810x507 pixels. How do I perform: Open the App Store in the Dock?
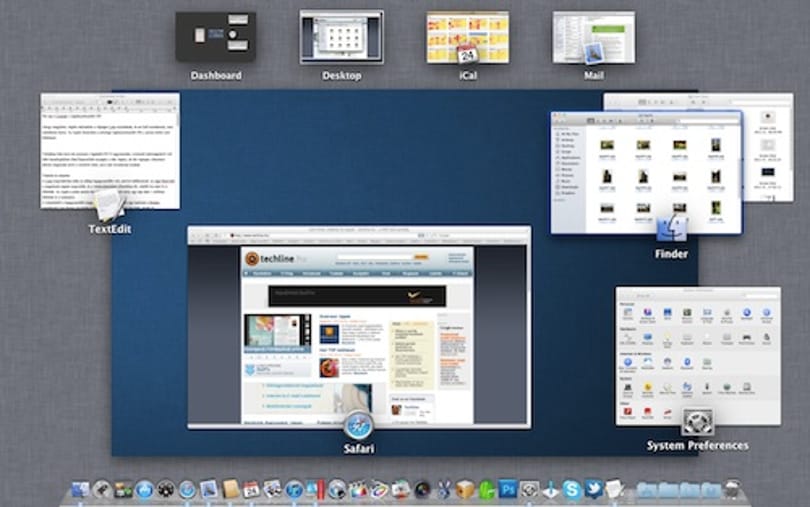click(145, 489)
